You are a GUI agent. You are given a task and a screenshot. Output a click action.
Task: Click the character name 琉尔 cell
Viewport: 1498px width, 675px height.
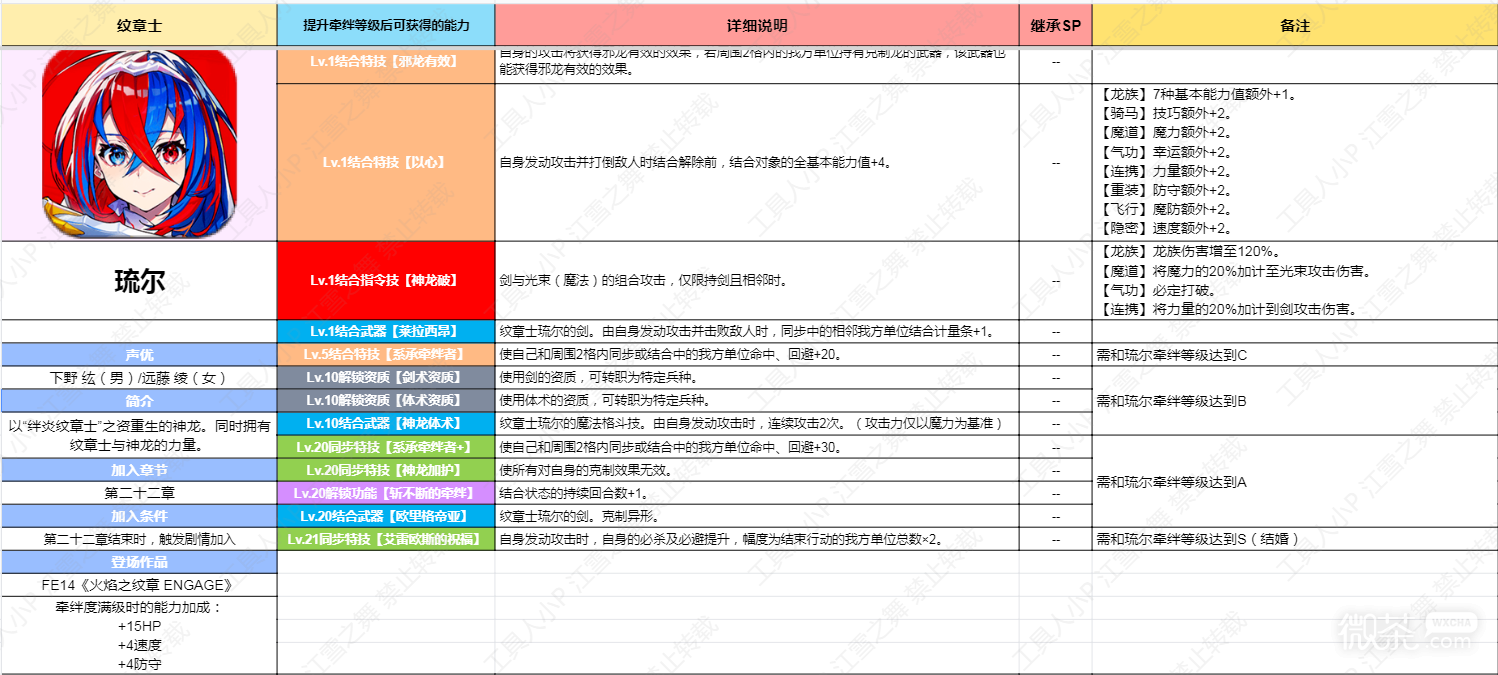(x=139, y=281)
